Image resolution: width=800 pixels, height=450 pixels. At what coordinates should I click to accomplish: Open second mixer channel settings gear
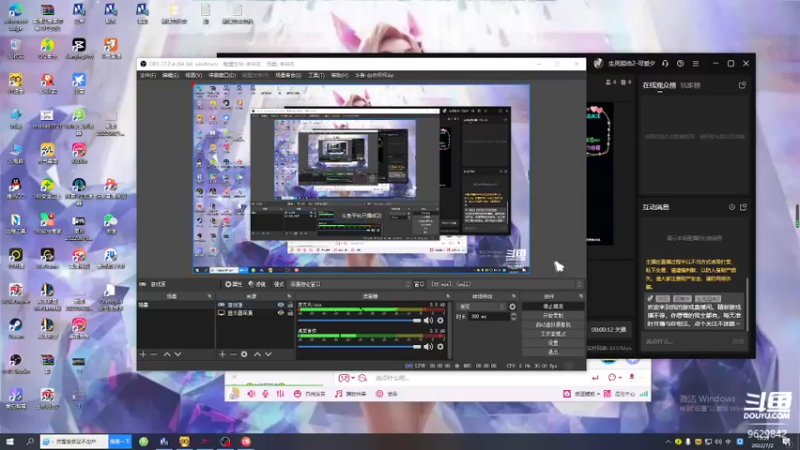[440, 346]
